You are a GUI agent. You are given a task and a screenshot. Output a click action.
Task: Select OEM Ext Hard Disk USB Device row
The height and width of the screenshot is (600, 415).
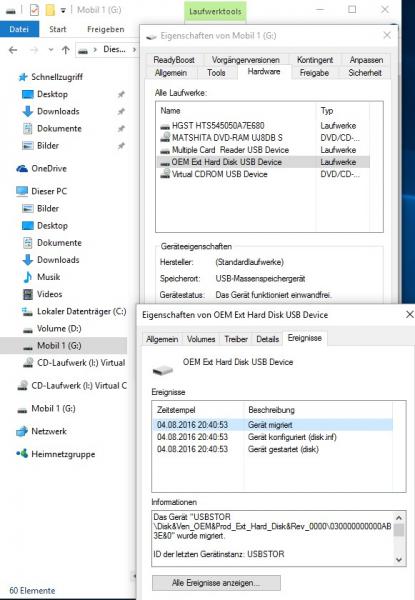point(263,162)
